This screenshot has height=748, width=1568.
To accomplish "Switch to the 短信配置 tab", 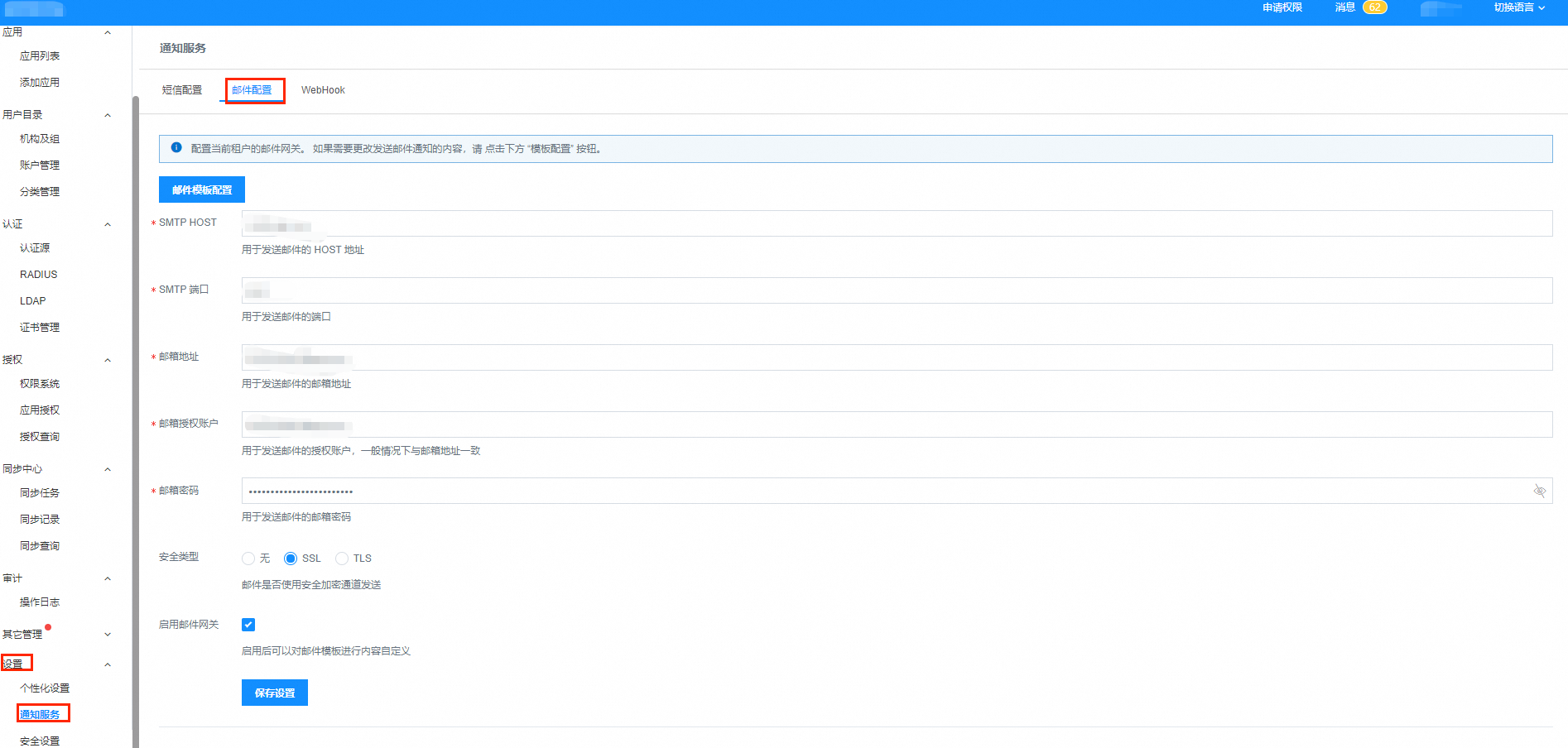I will [x=182, y=90].
